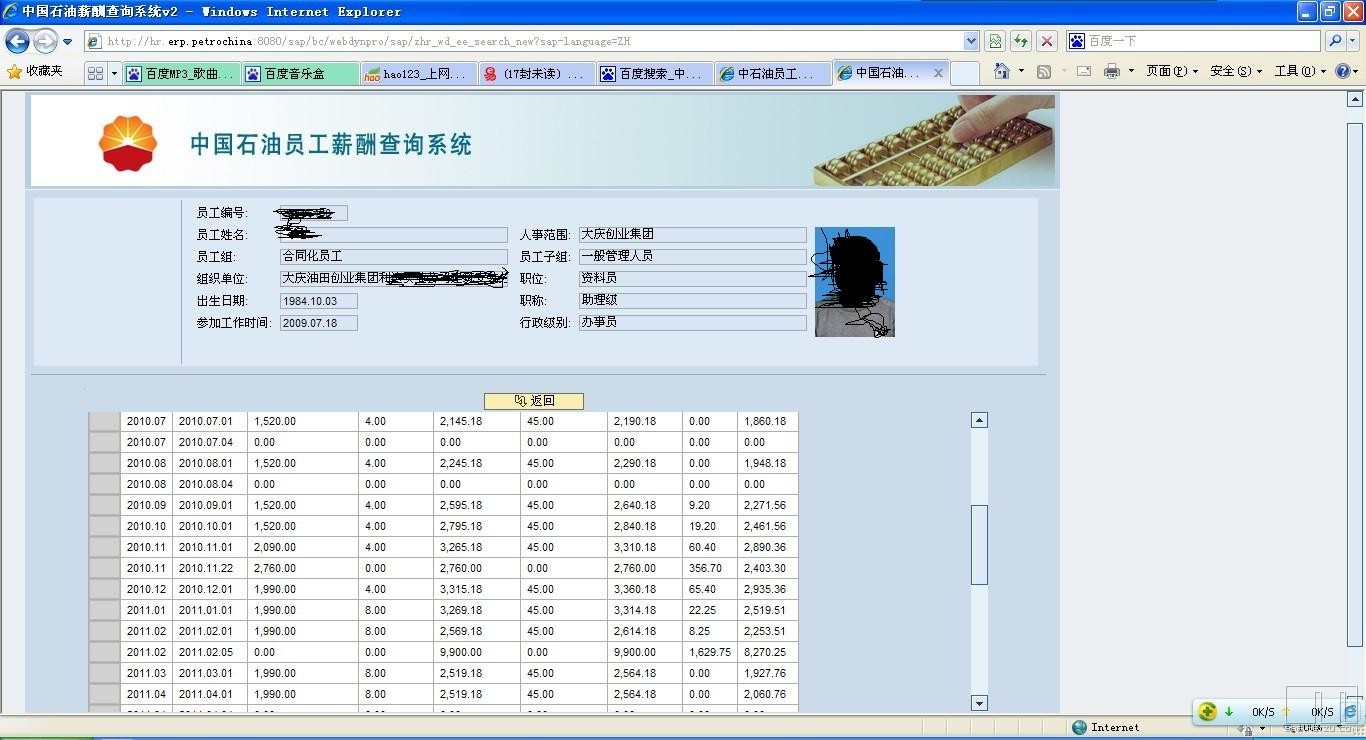Select row header for 2011.02.05 row

click(x=104, y=652)
